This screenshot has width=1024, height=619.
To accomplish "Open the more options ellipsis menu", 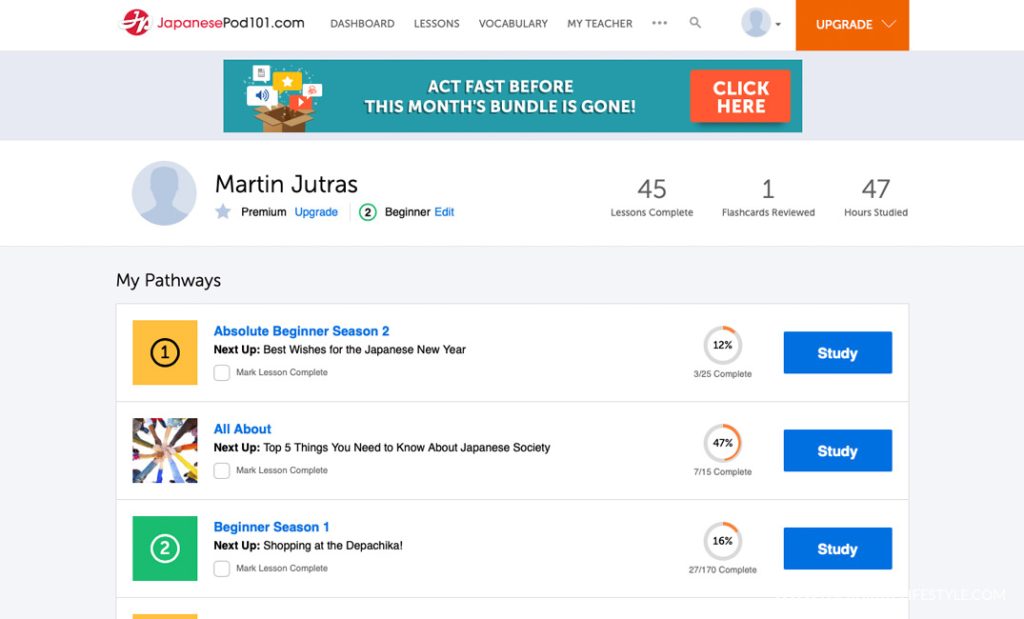I will [660, 23].
